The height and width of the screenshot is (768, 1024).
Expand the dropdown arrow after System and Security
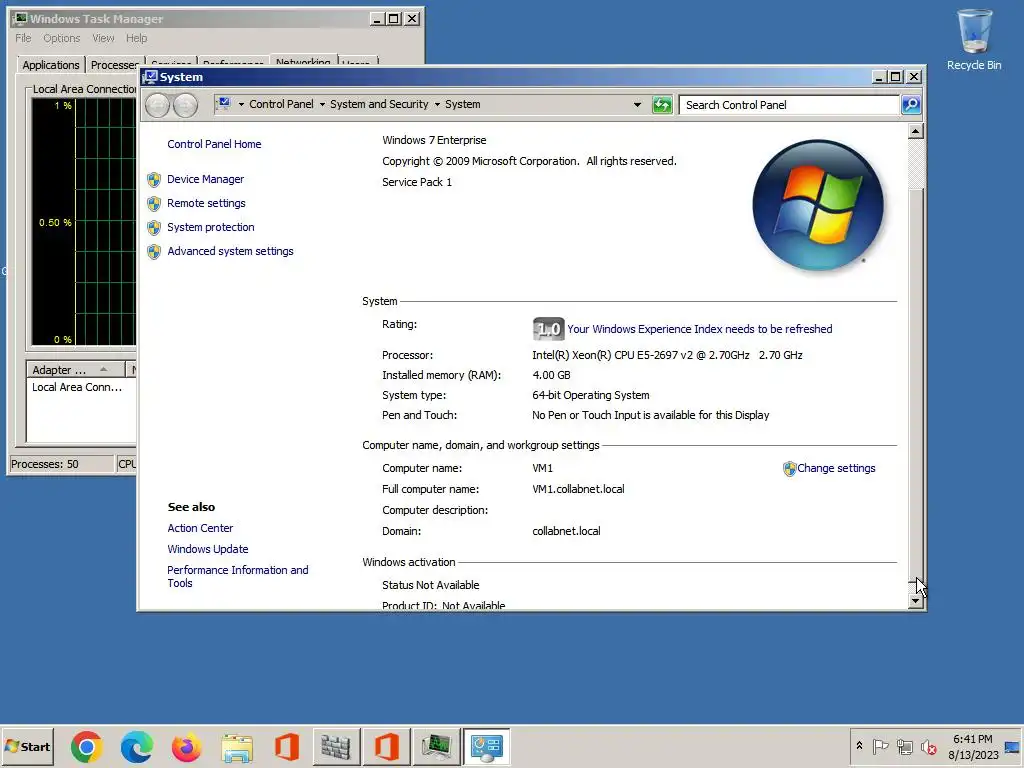(437, 104)
